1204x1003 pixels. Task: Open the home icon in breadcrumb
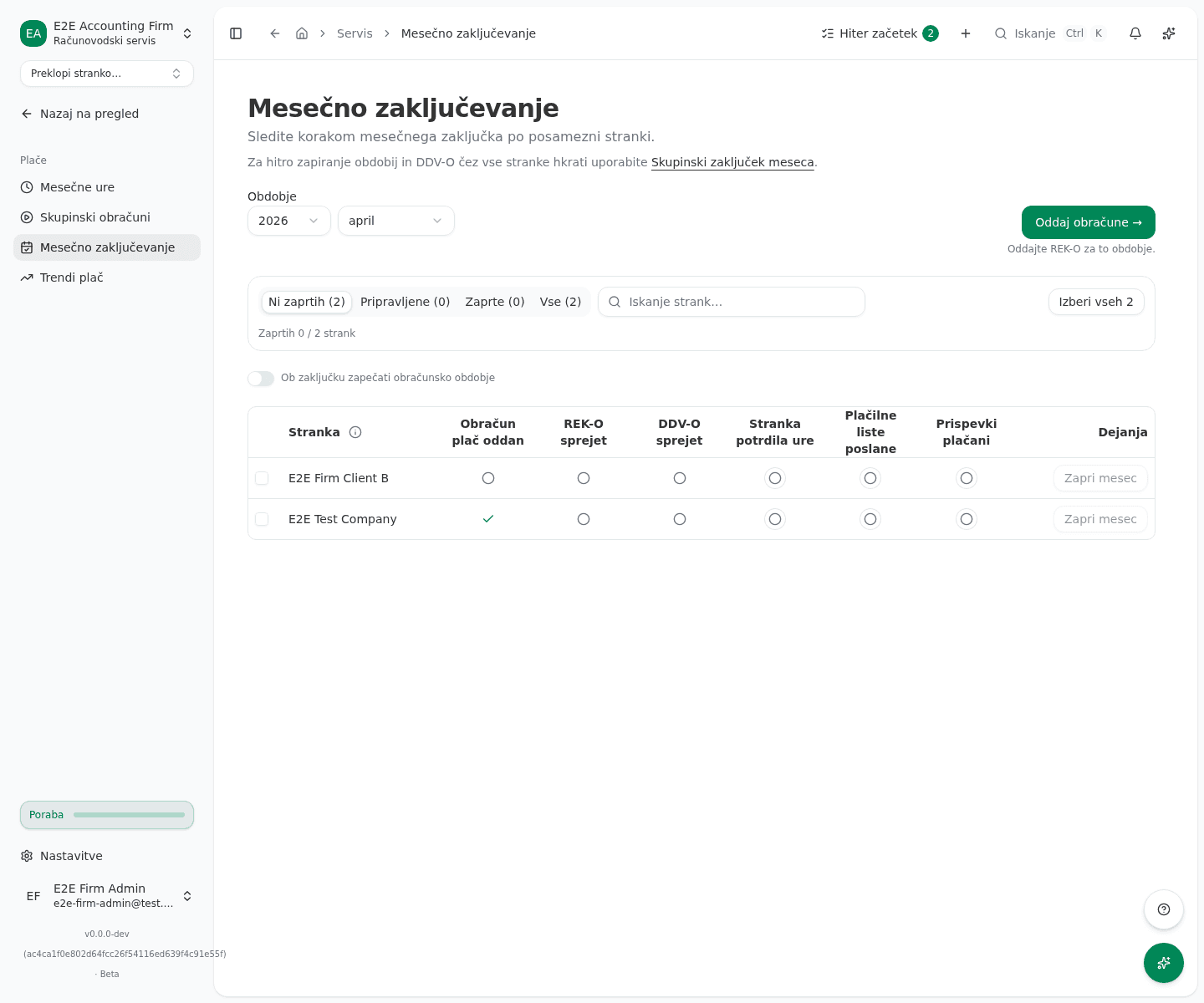pyautogui.click(x=302, y=33)
